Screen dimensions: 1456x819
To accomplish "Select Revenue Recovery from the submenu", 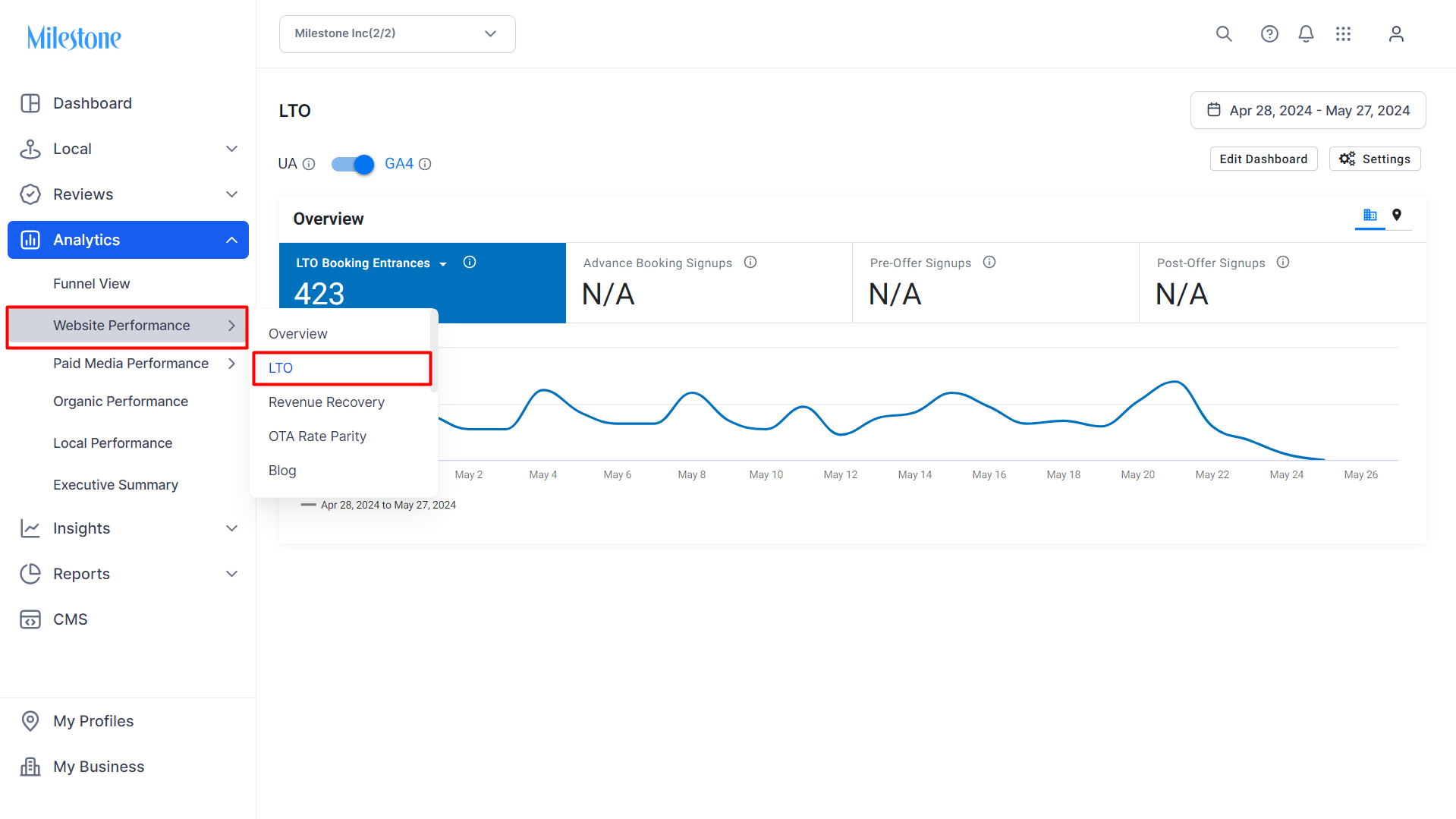I will (326, 402).
